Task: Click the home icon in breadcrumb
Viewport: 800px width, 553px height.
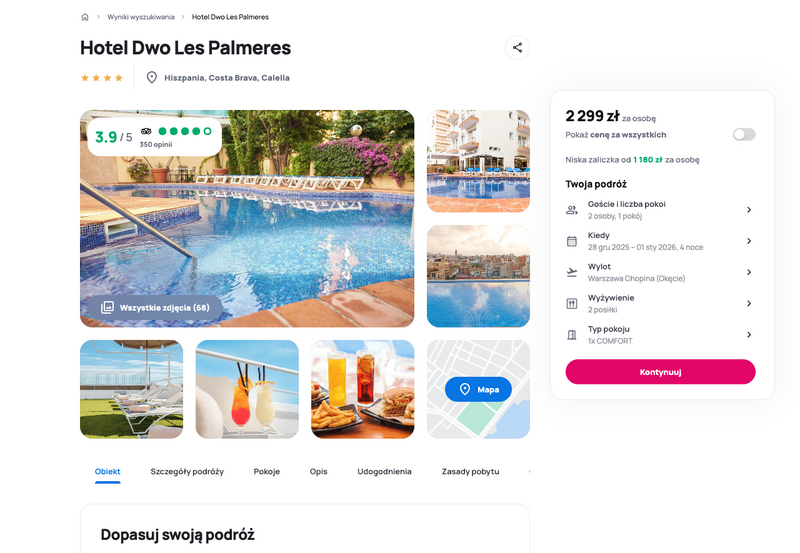Action: click(85, 17)
